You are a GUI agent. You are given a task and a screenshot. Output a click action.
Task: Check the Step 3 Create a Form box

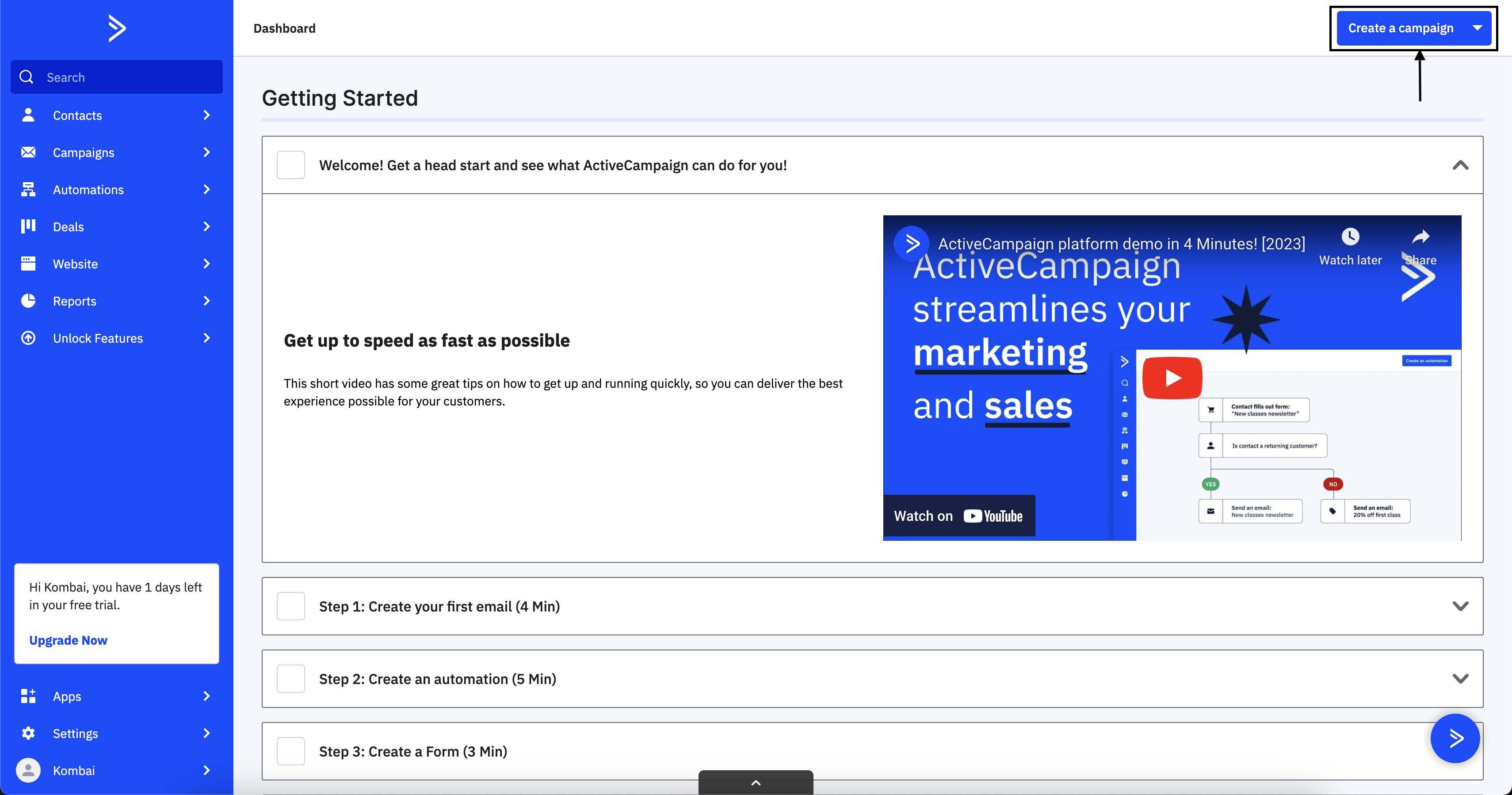(x=290, y=751)
